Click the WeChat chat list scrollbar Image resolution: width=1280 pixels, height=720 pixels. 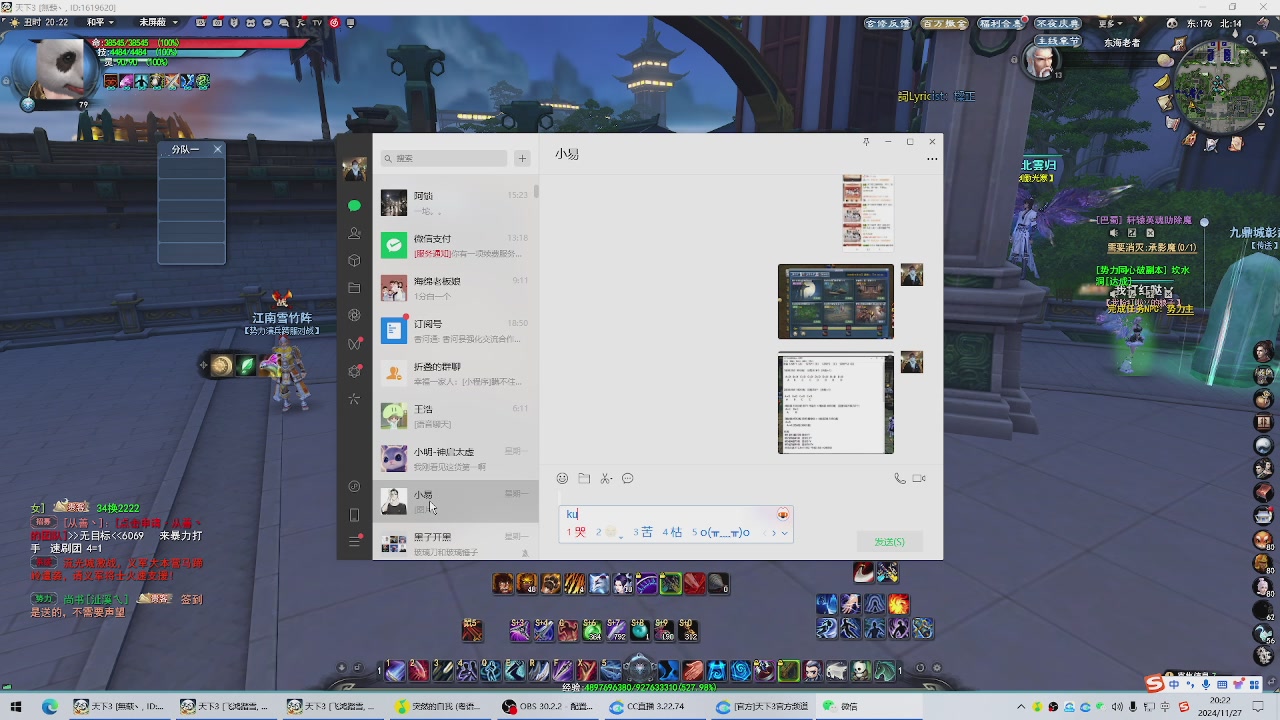[x=537, y=190]
